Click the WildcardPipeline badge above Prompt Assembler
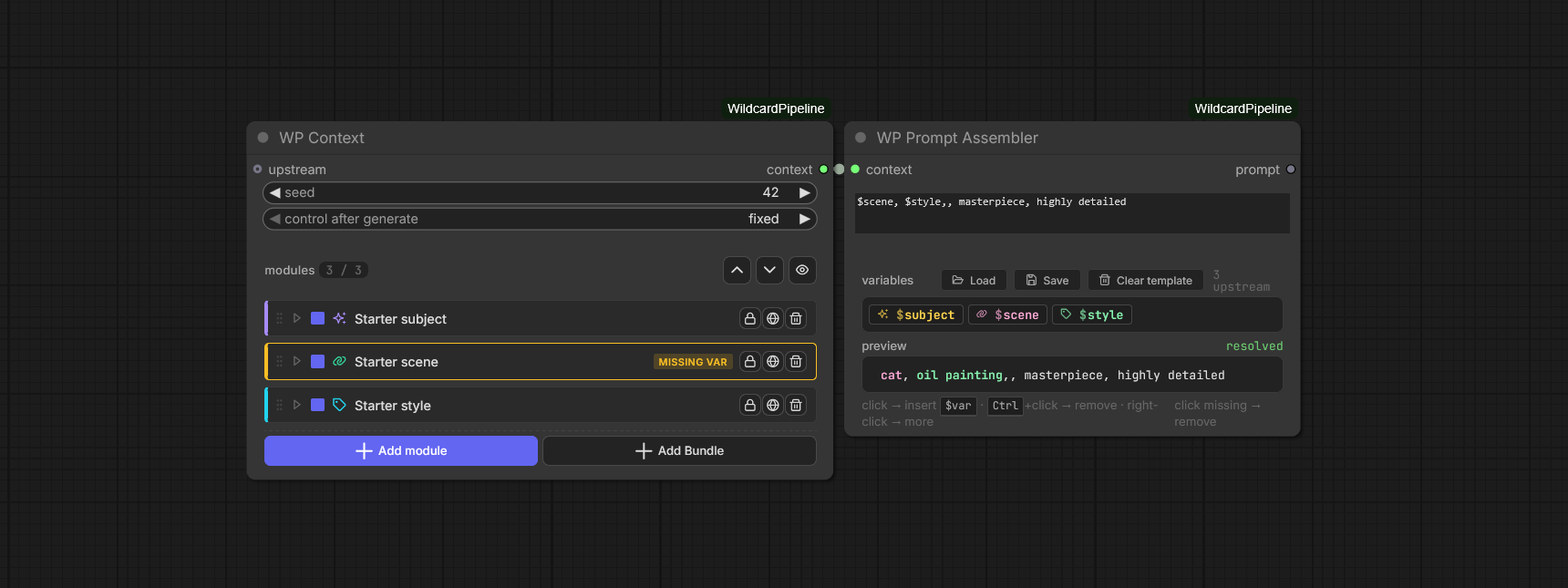The height and width of the screenshot is (588, 1568). [1243, 108]
